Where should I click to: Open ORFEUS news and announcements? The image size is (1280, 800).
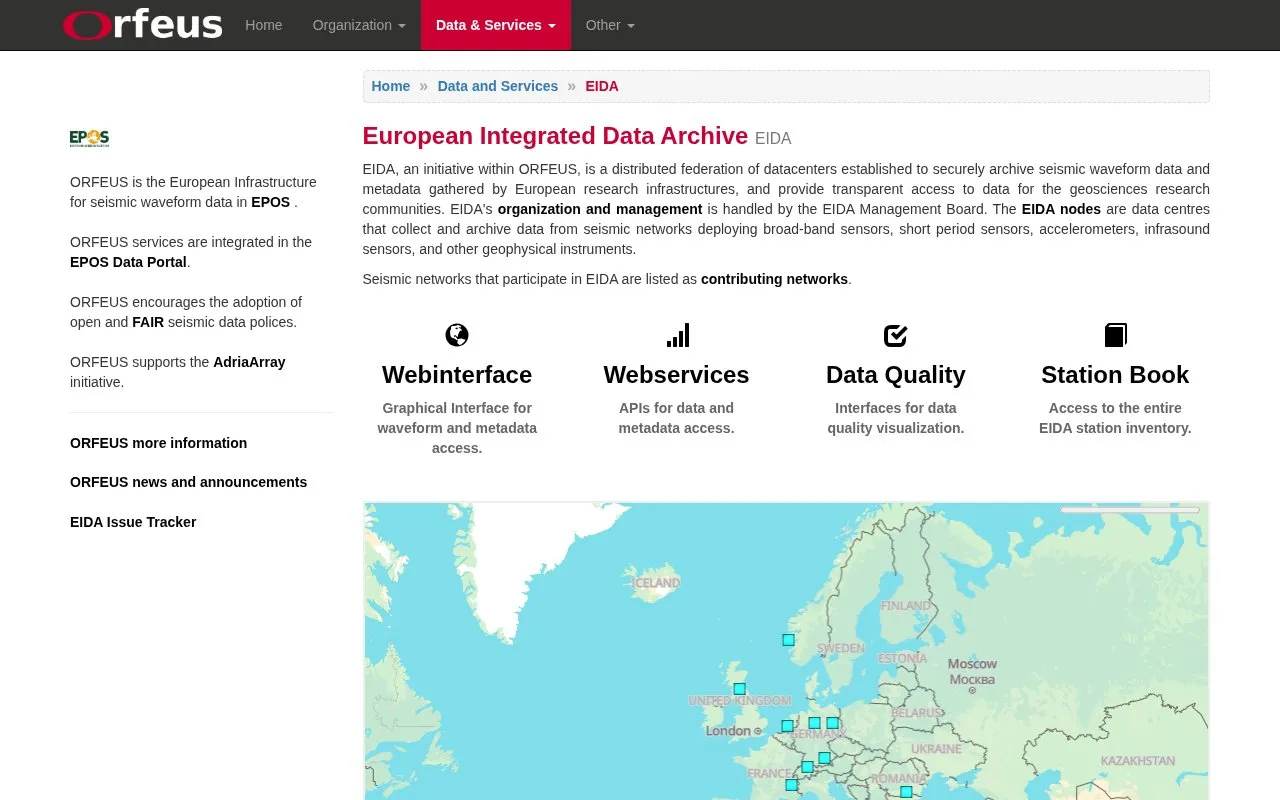pos(188,482)
